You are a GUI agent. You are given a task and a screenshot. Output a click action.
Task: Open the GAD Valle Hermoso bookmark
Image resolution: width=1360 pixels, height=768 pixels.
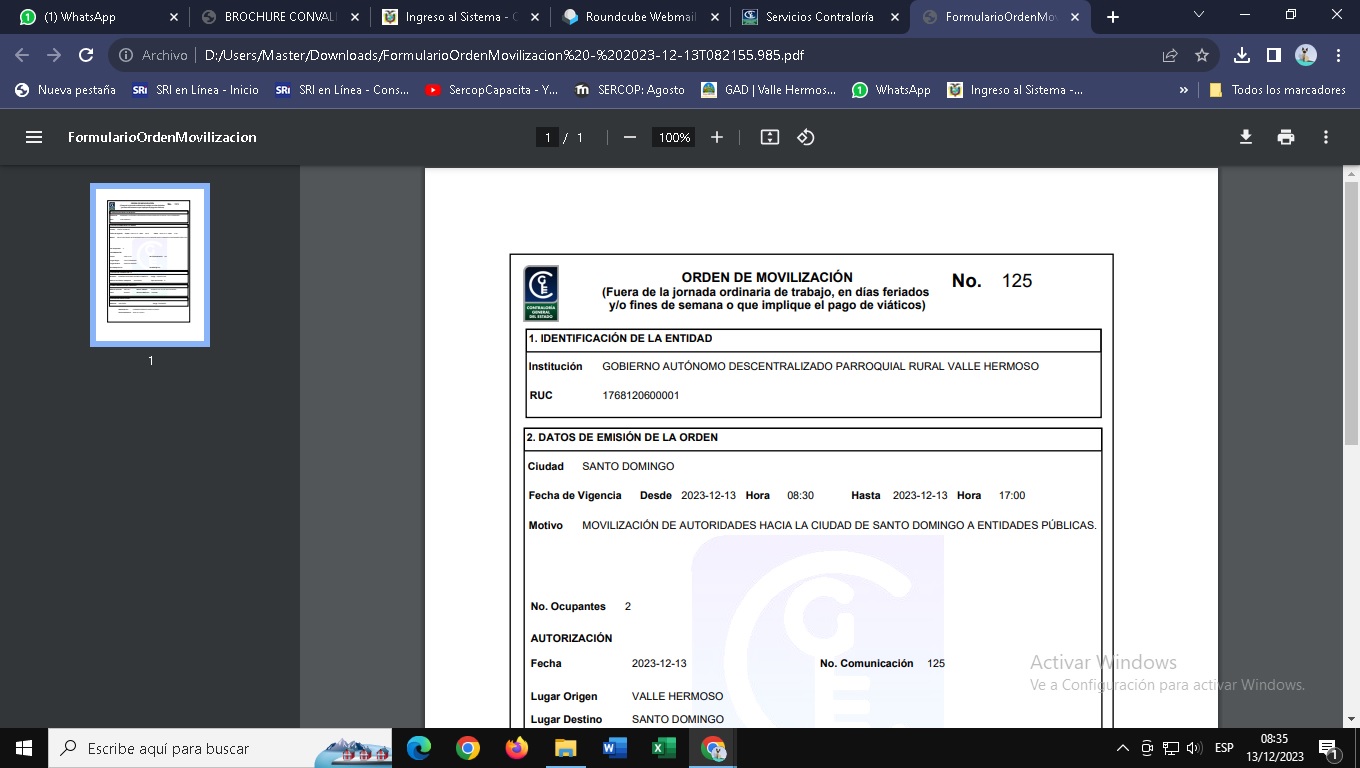(x=769, y=90)
